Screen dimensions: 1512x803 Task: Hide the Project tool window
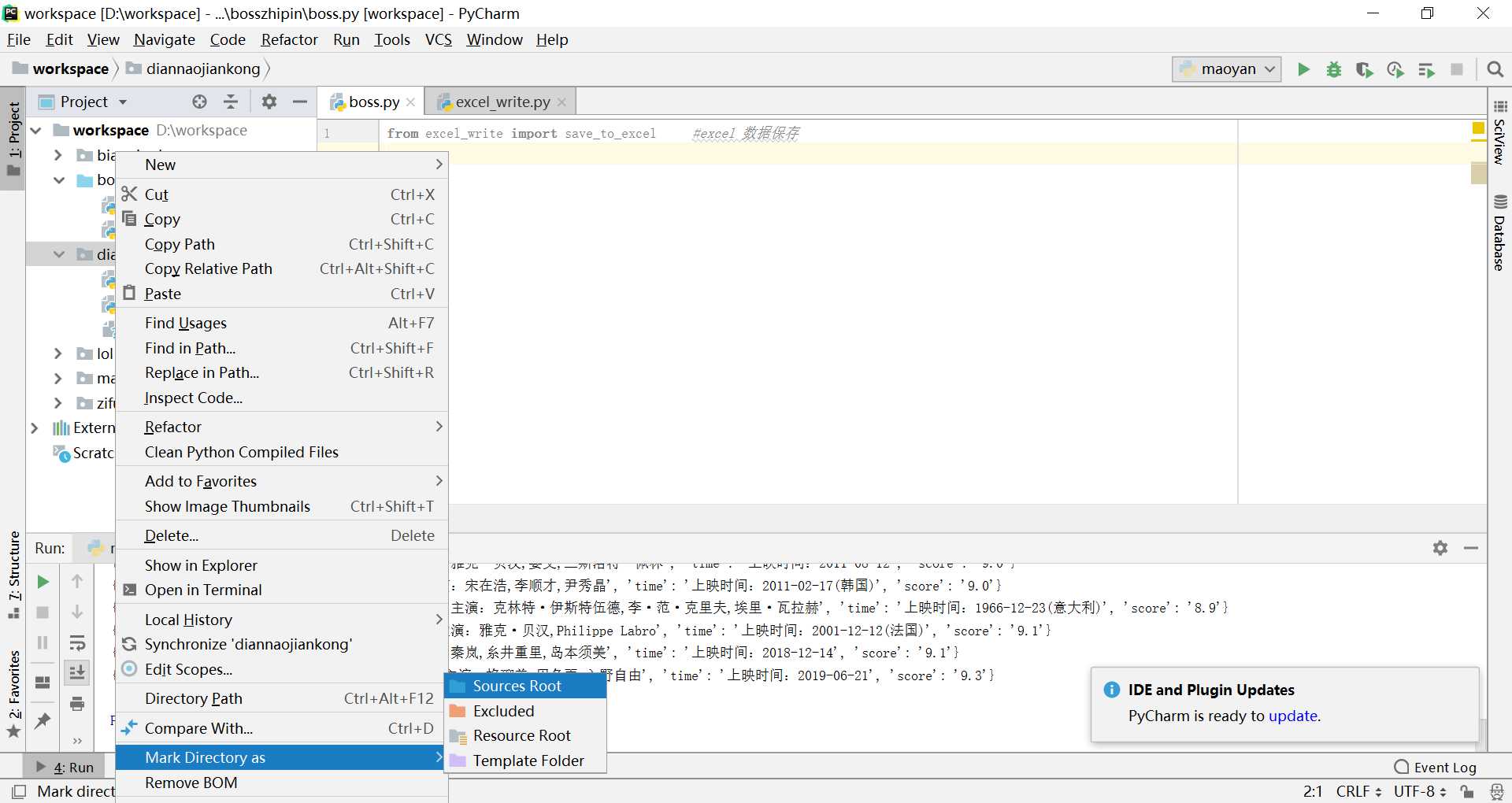tap(299, 102)
